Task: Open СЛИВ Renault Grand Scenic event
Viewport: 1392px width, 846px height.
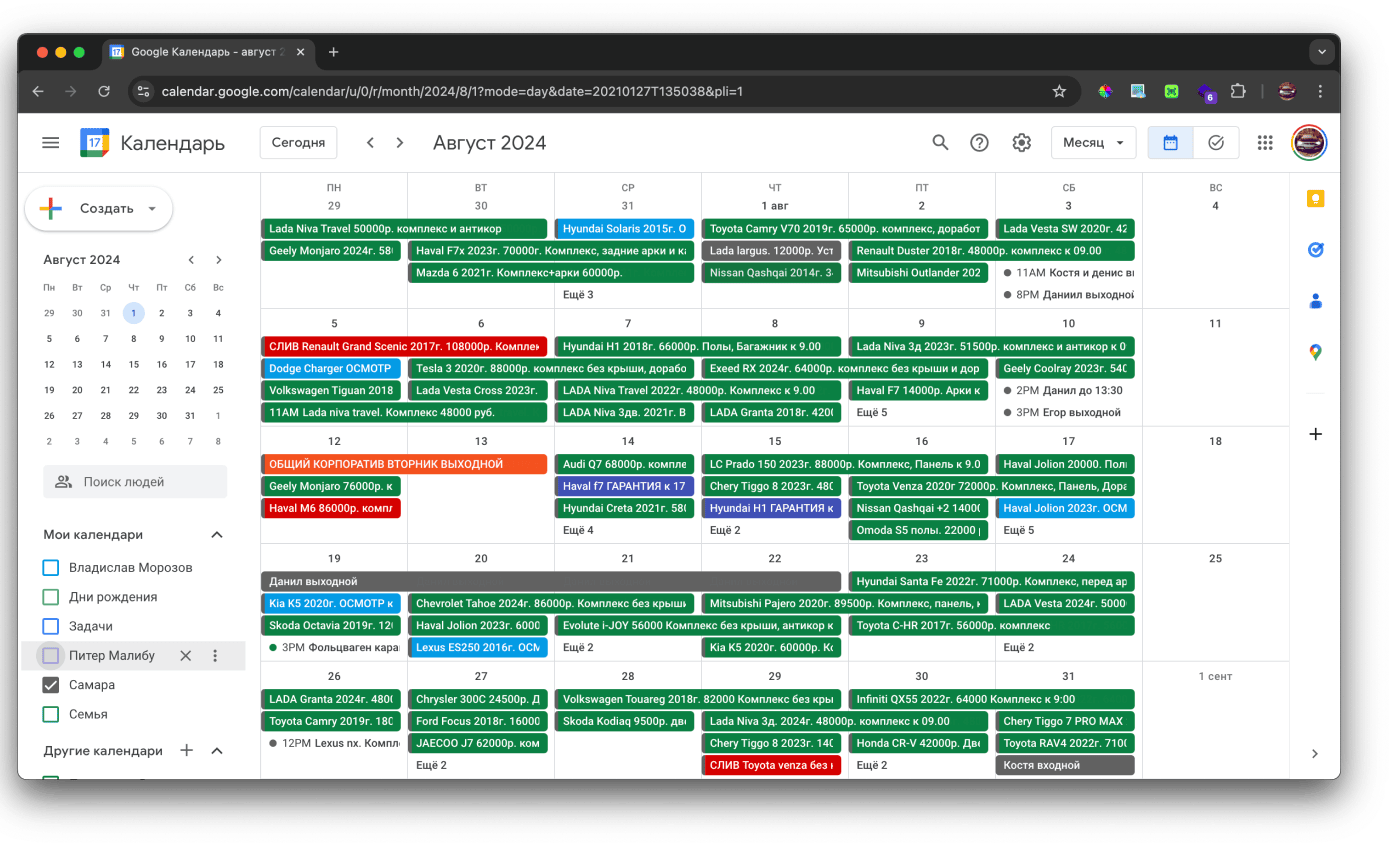Action: [x=404, y=346]
